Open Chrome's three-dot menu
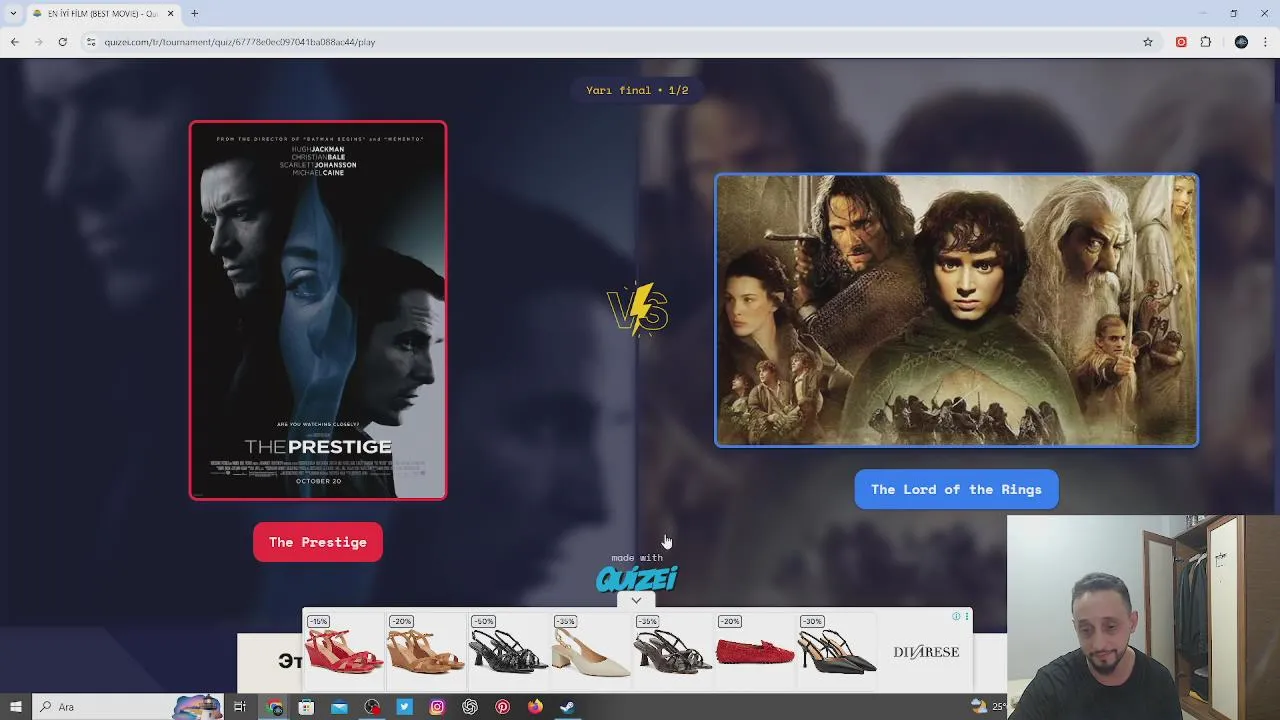Screen dimensions: 1280x720 (x=1265, y=42)
